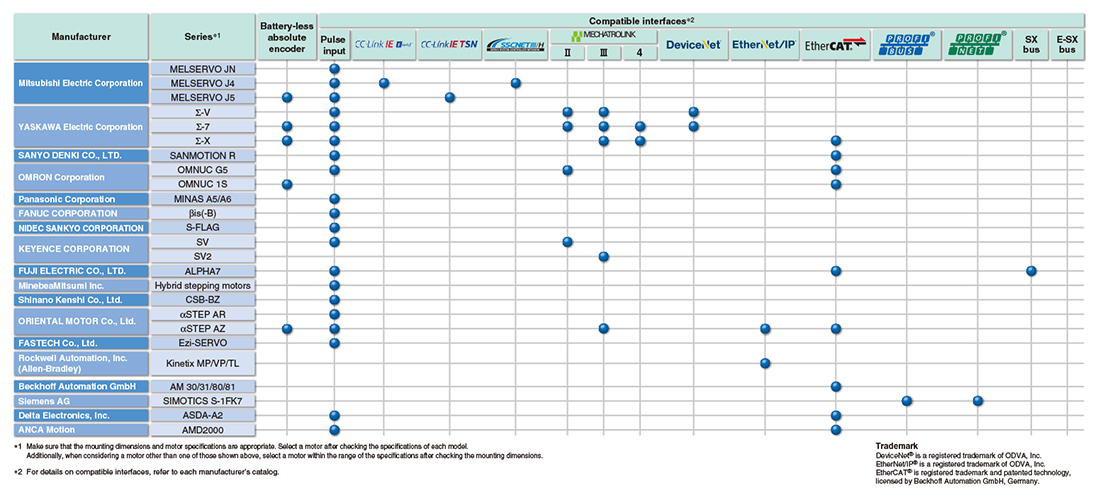
Task: Select Beckhoff Automation GmbH cell
Action: (x=81, y=387)
